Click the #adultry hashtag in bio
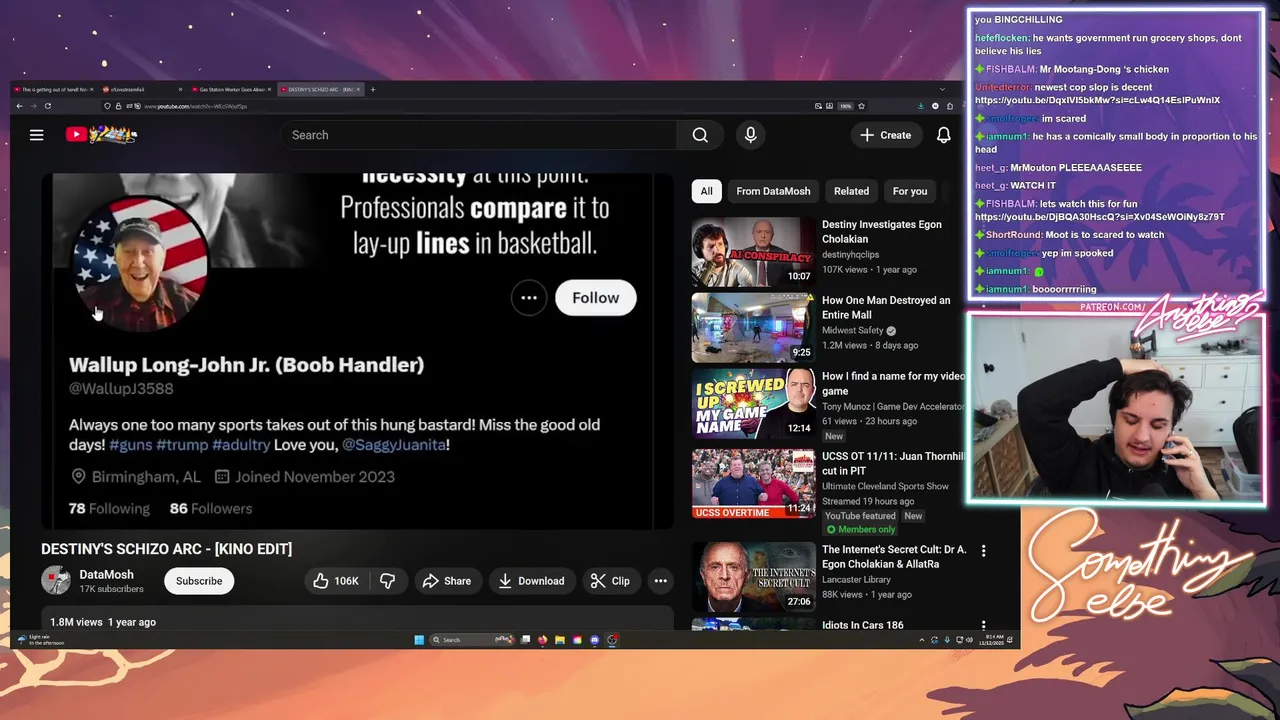 pos(241,445)
